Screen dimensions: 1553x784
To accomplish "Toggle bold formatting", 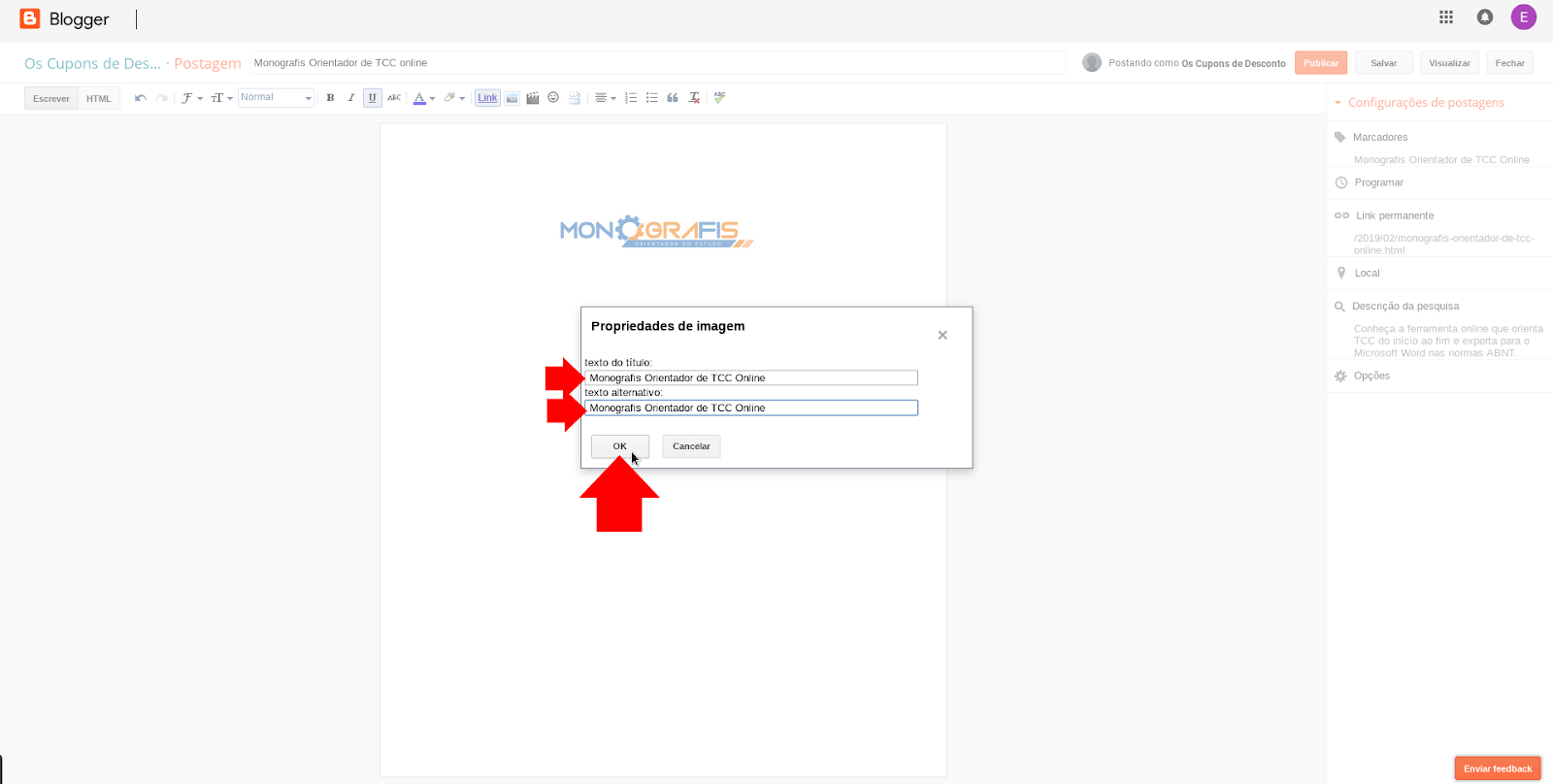I will (330, 98).
